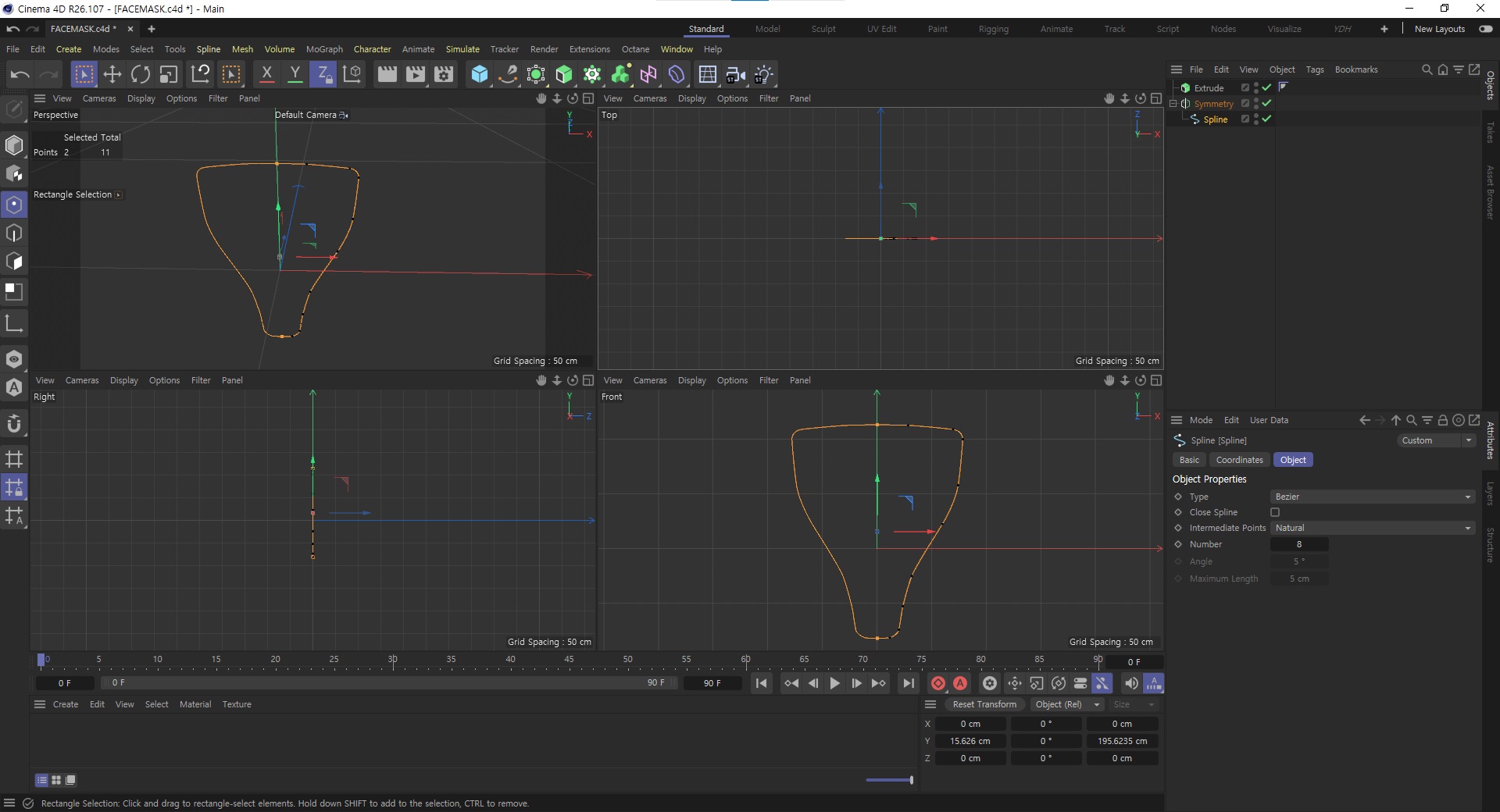Select the Move tool

[112, 74]
